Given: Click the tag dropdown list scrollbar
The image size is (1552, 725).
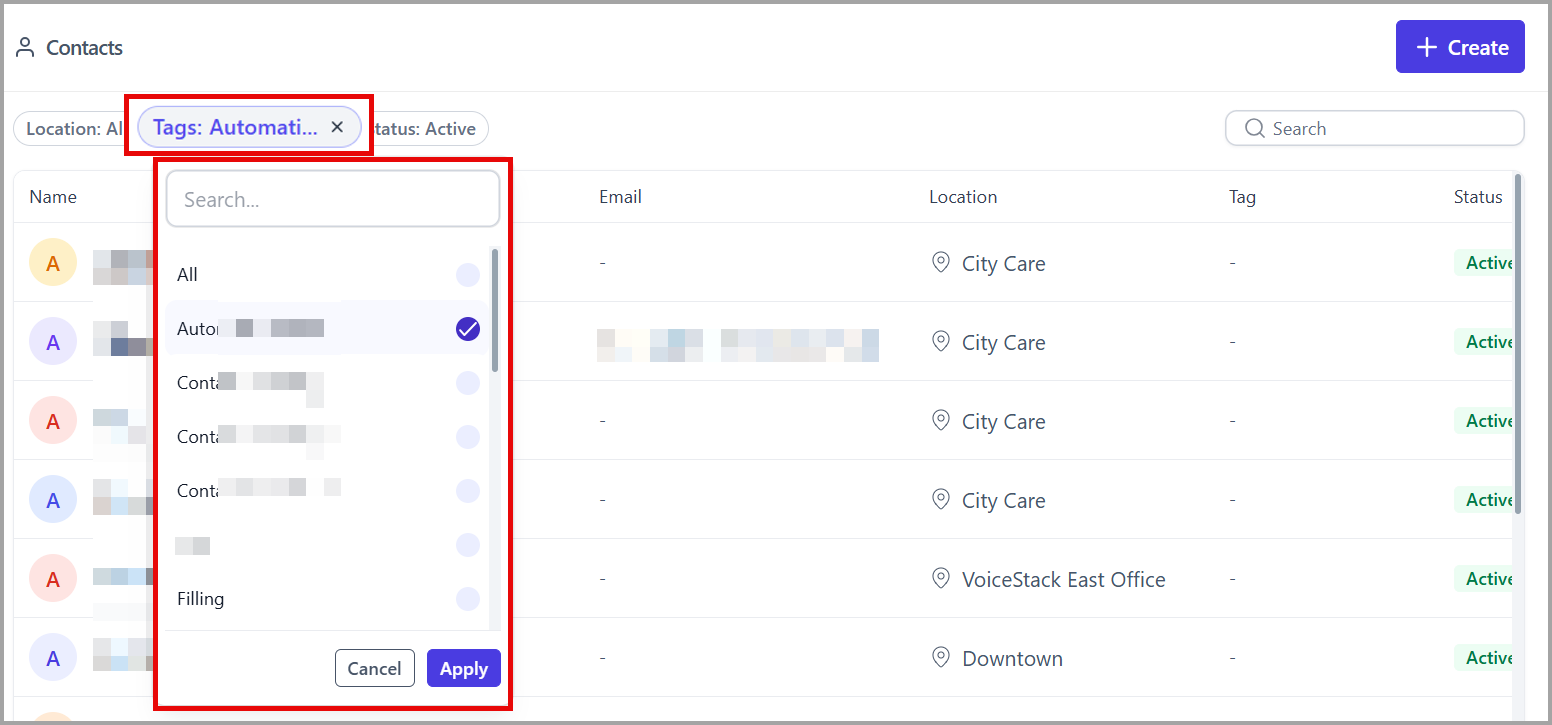Looking at the screenshot, I should [x=495, y=310].
